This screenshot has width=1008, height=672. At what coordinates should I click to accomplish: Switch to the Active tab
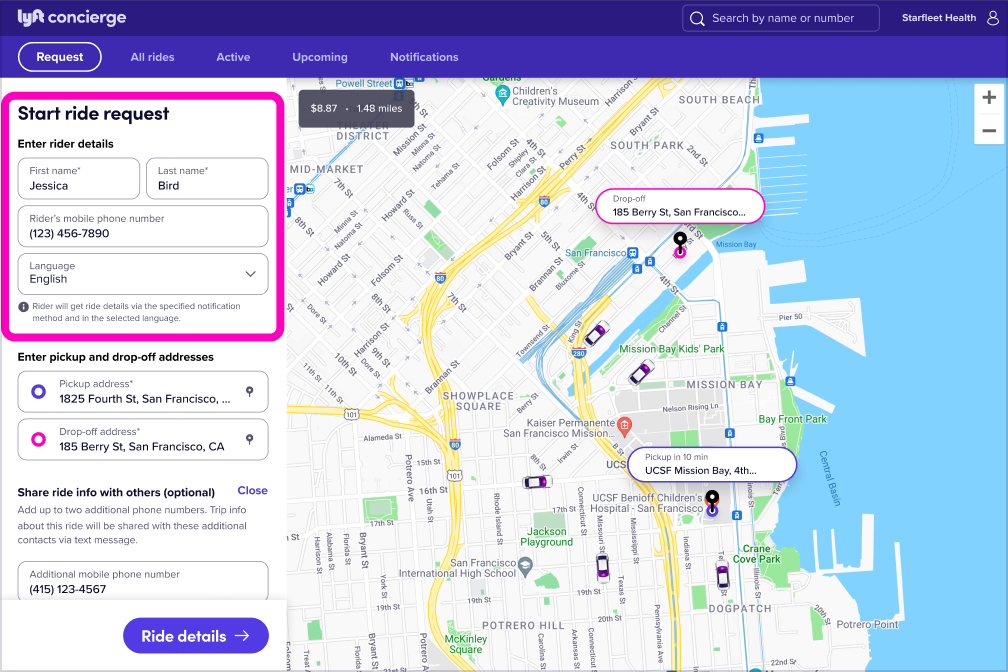pos(233,57)
